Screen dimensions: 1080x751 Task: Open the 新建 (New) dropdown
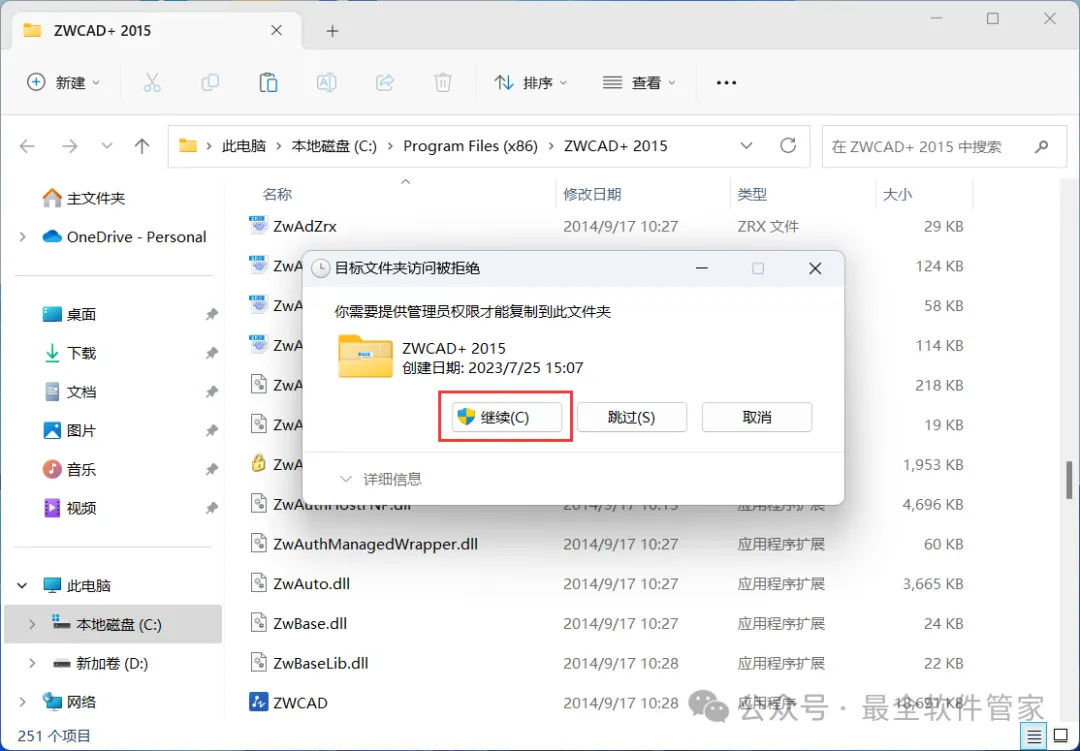point(63,83)
